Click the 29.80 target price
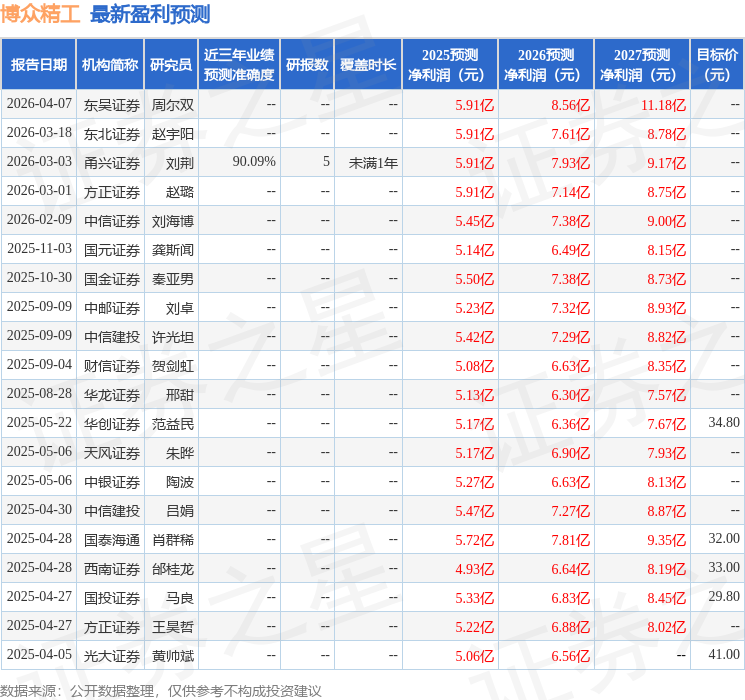This screenshot has width=745, height=700. coord(724,596)
